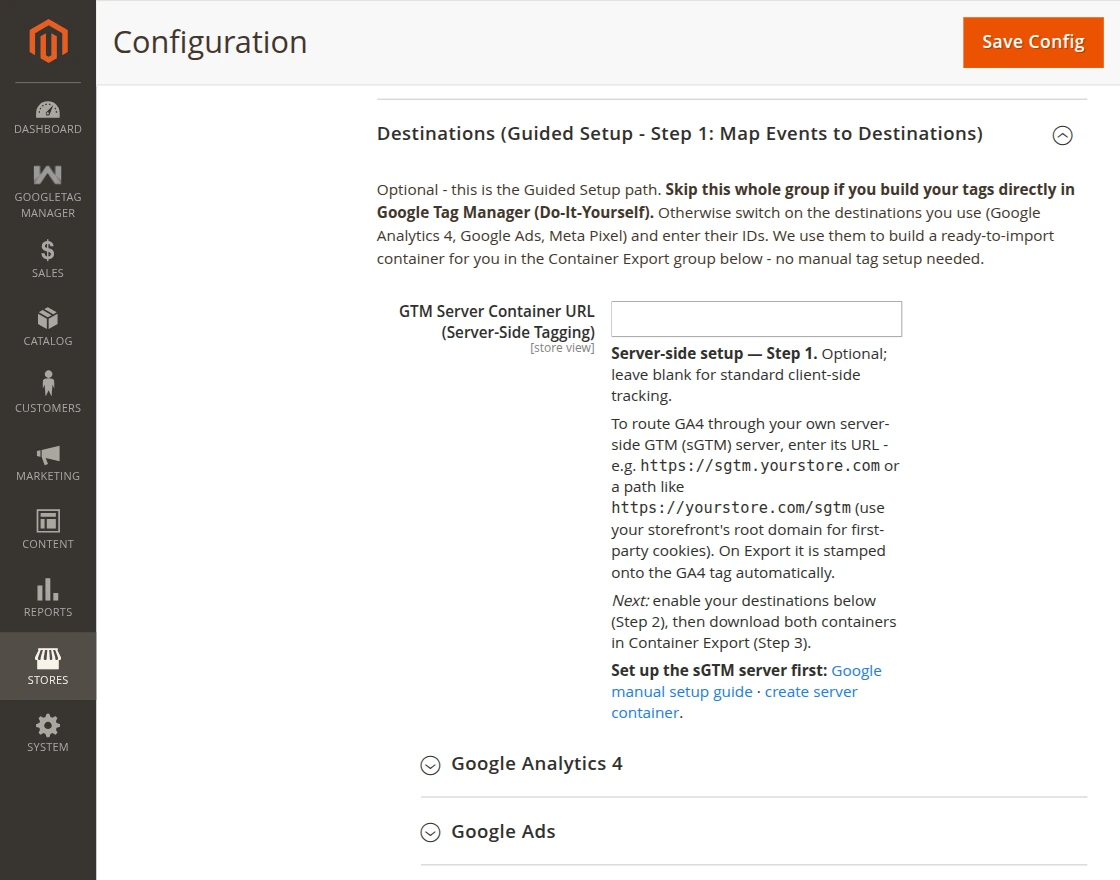Follow the create server container link
The height and width of the screenshot is (880, 1120).
(734, 702)
